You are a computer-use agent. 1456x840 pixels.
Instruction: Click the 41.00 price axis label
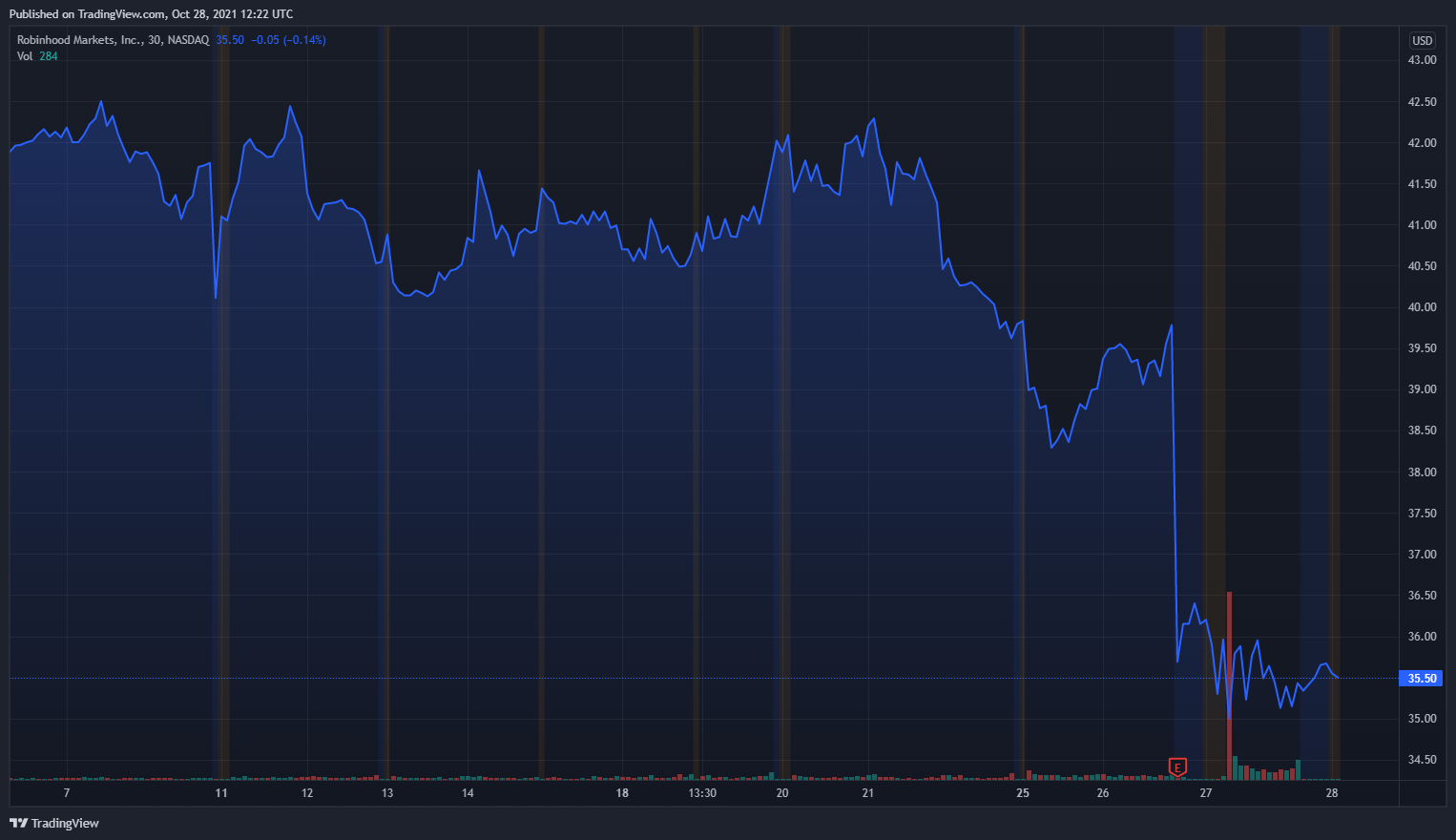(1423, 225)
